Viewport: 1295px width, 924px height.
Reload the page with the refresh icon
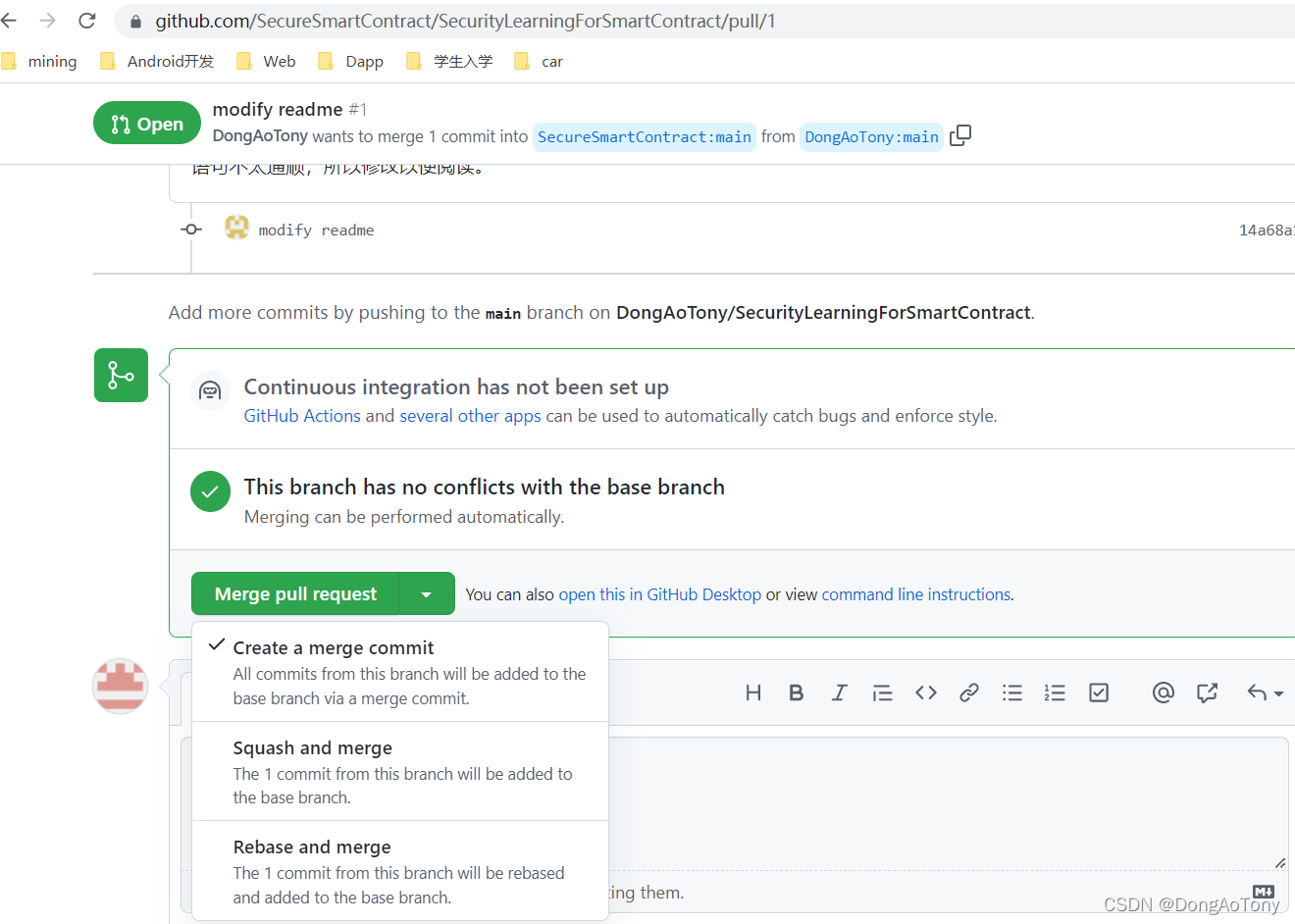click(87, 21)
